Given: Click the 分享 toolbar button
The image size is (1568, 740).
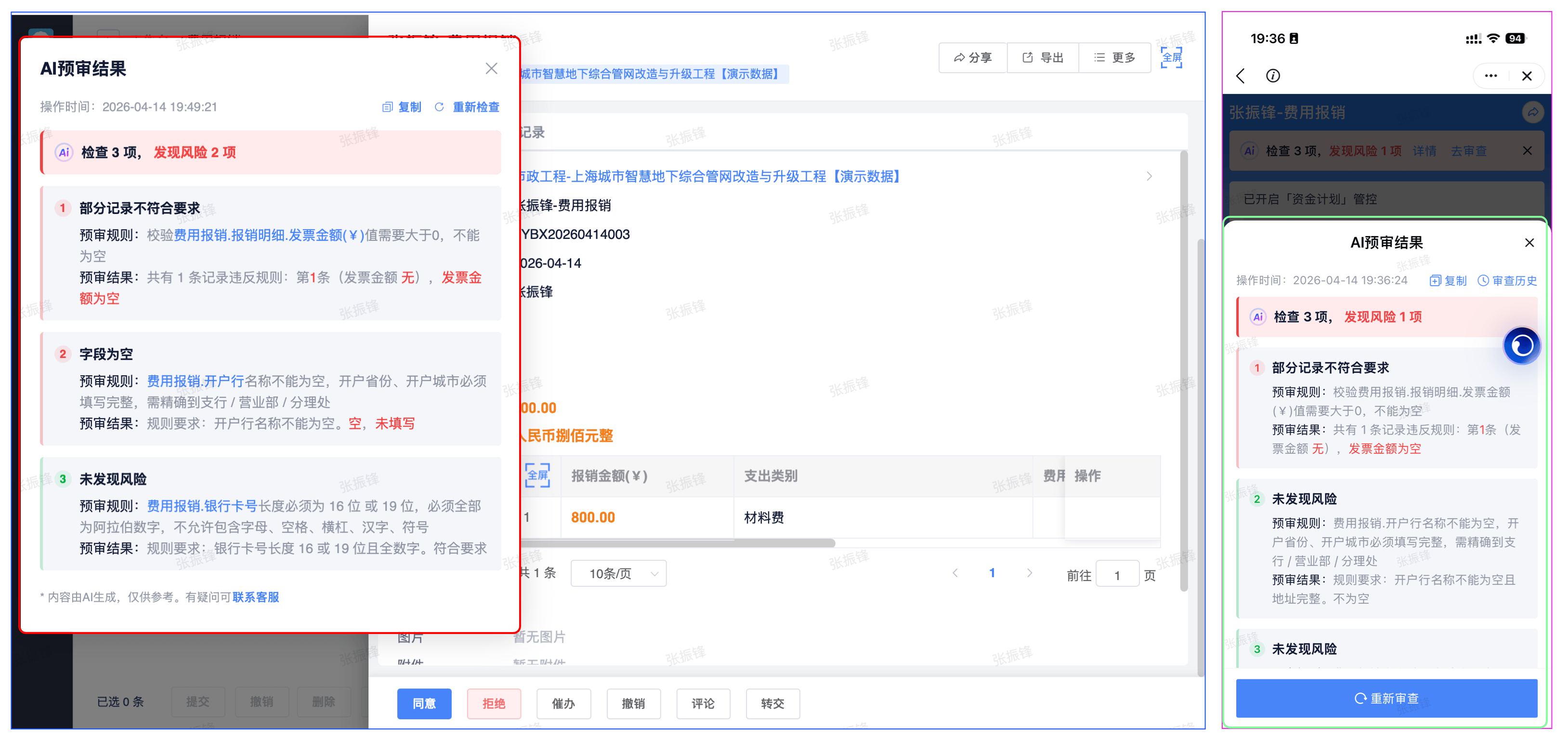Looking at the screenshot, I should [973, 58].
